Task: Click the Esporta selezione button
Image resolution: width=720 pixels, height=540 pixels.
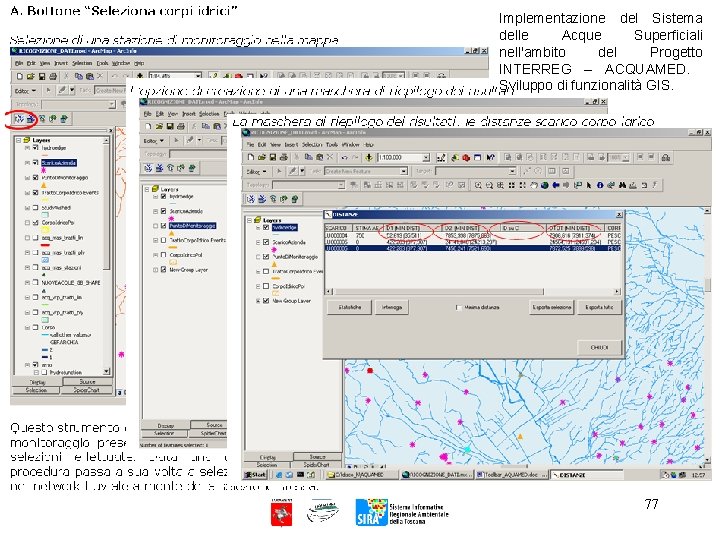Action: click(x=551, y=307)
